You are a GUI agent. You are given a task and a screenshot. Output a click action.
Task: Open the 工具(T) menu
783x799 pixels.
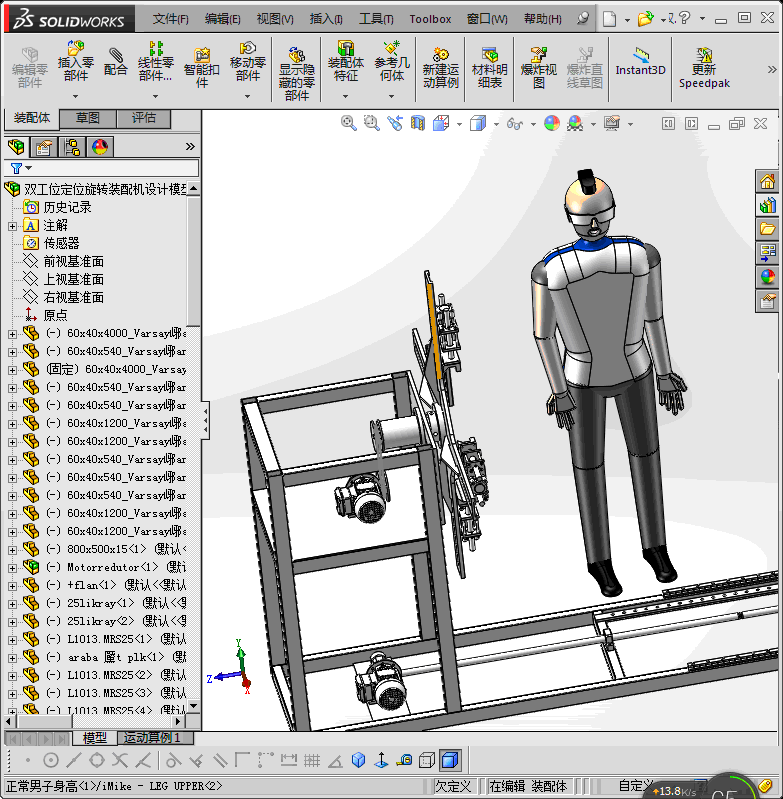click(x=376, y=19)
